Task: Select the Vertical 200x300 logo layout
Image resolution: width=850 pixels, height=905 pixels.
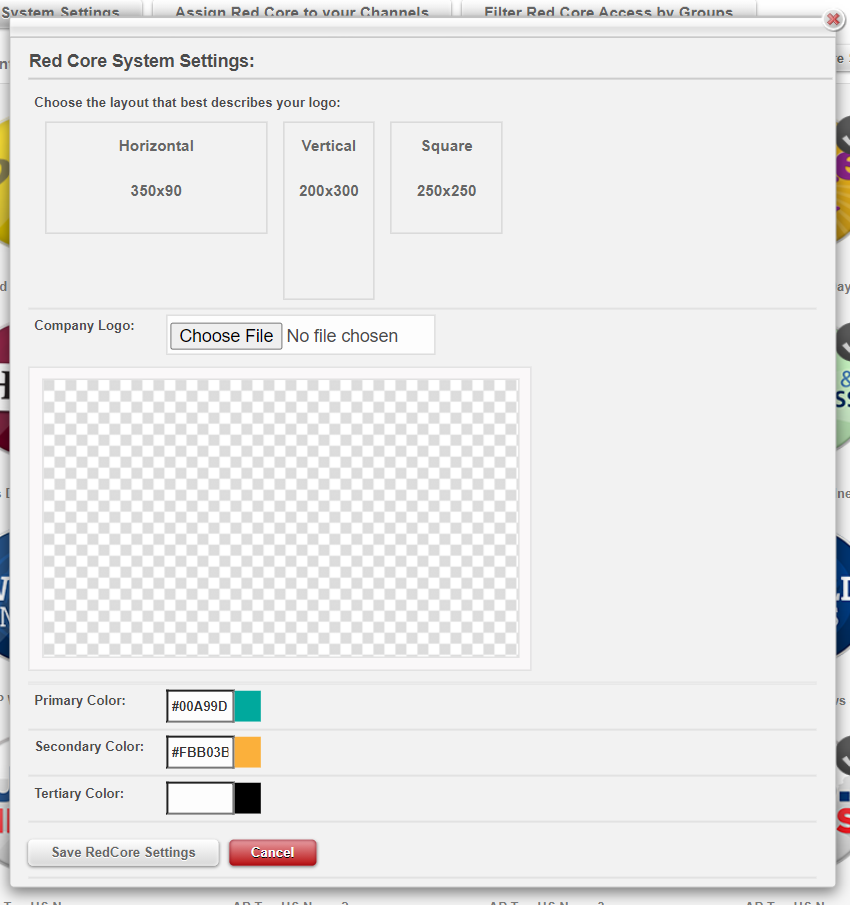Action: pyautogui.click(x=329, y=211)
